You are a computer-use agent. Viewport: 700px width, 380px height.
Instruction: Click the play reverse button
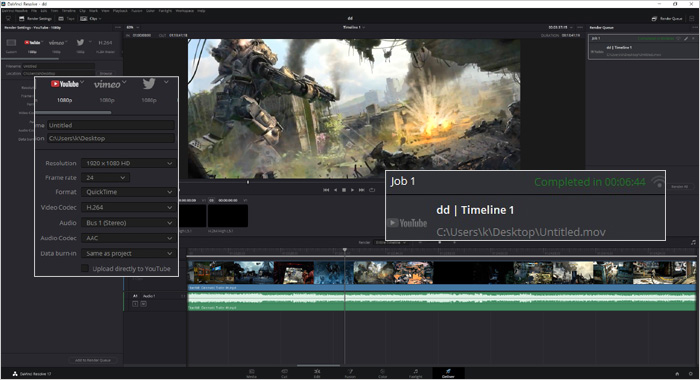click(335, 190)
